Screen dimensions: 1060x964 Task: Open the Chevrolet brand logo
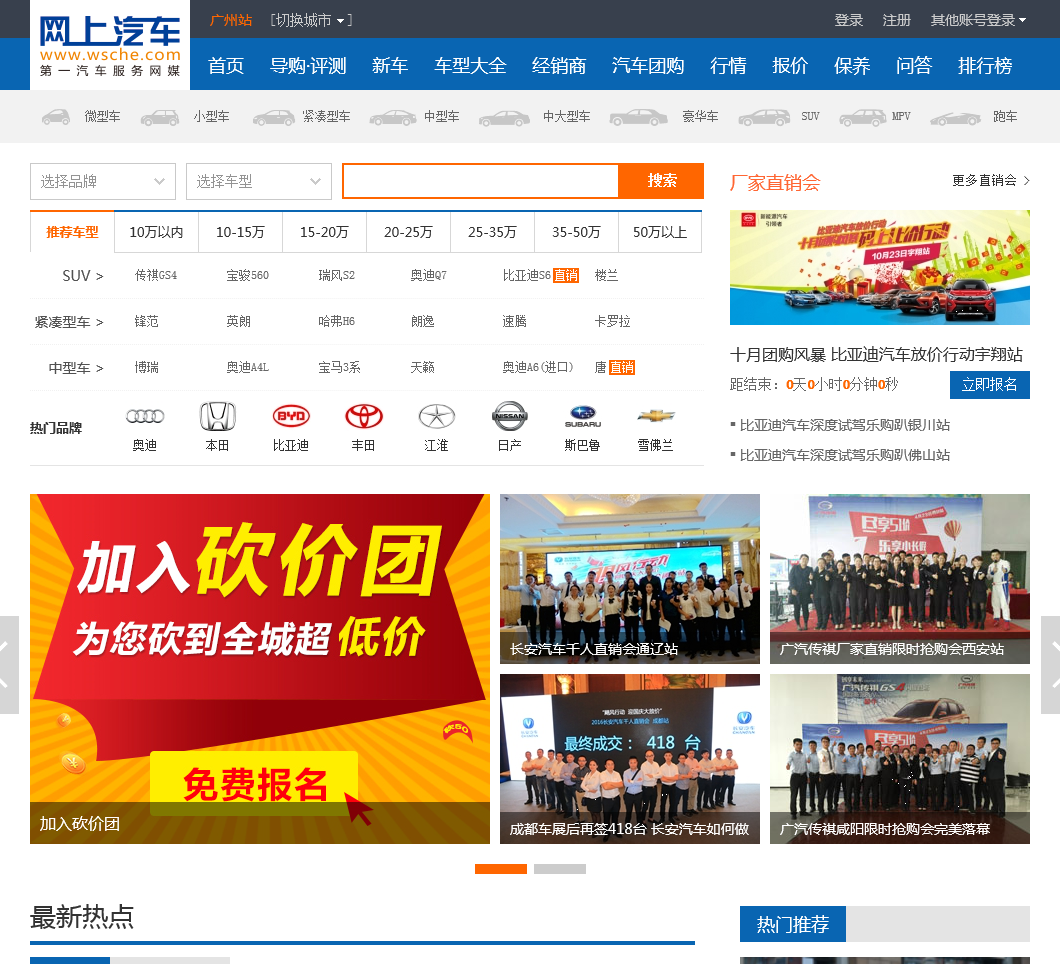coord(656,416)
